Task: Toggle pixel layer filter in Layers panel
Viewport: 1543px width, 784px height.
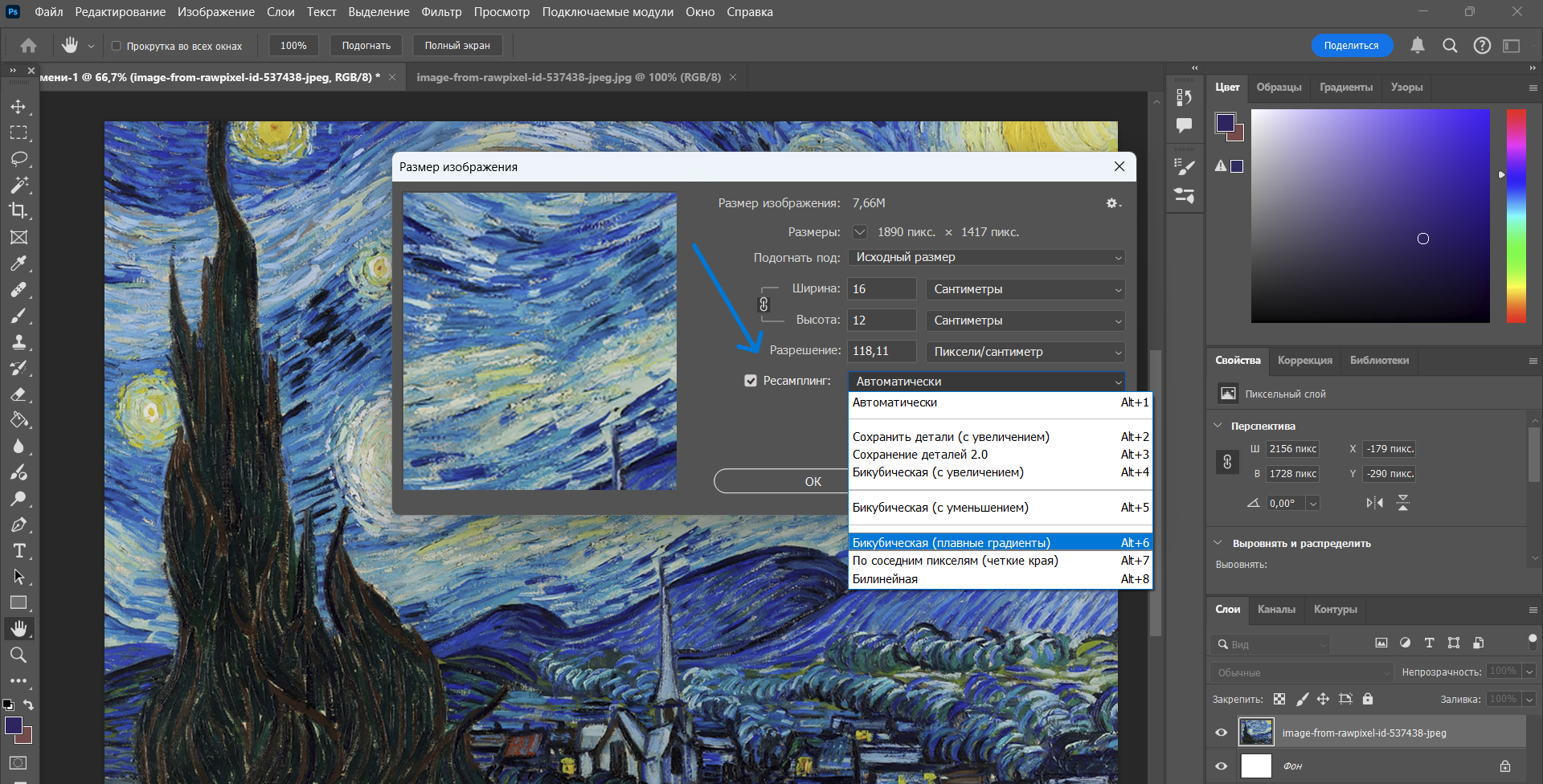Action: 1381,643
